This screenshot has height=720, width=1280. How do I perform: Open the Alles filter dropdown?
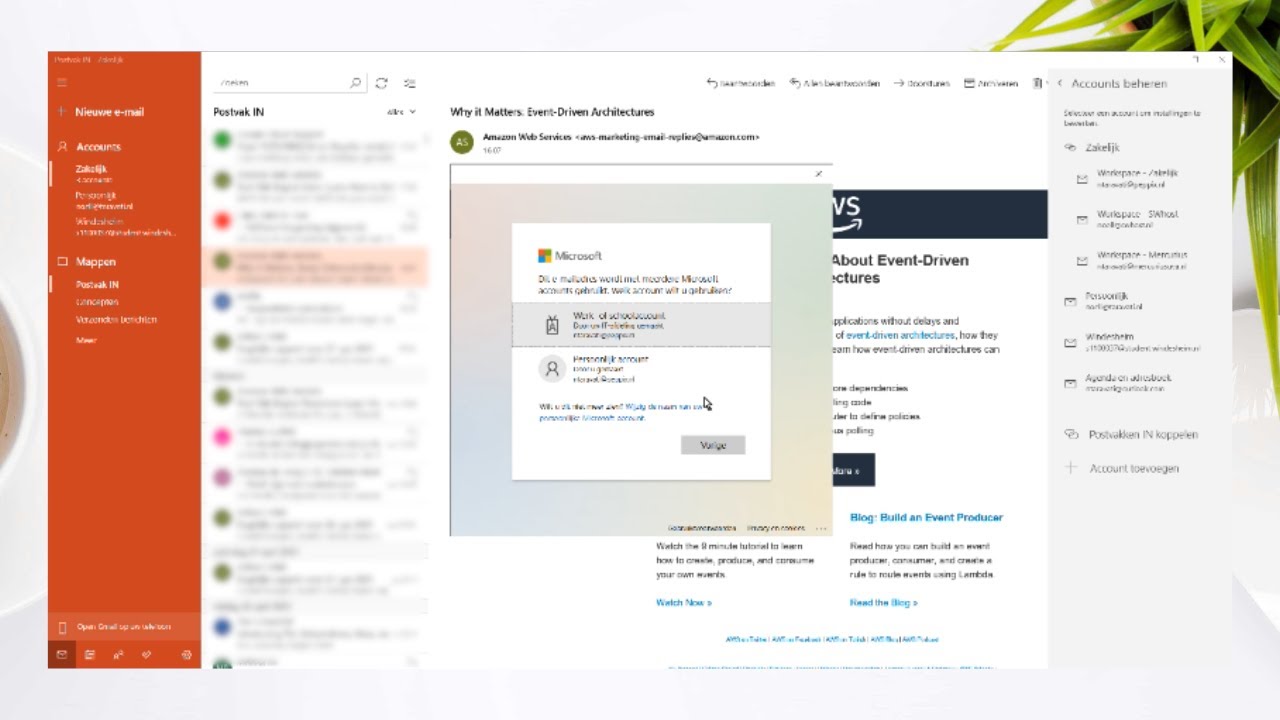point(401,112)
